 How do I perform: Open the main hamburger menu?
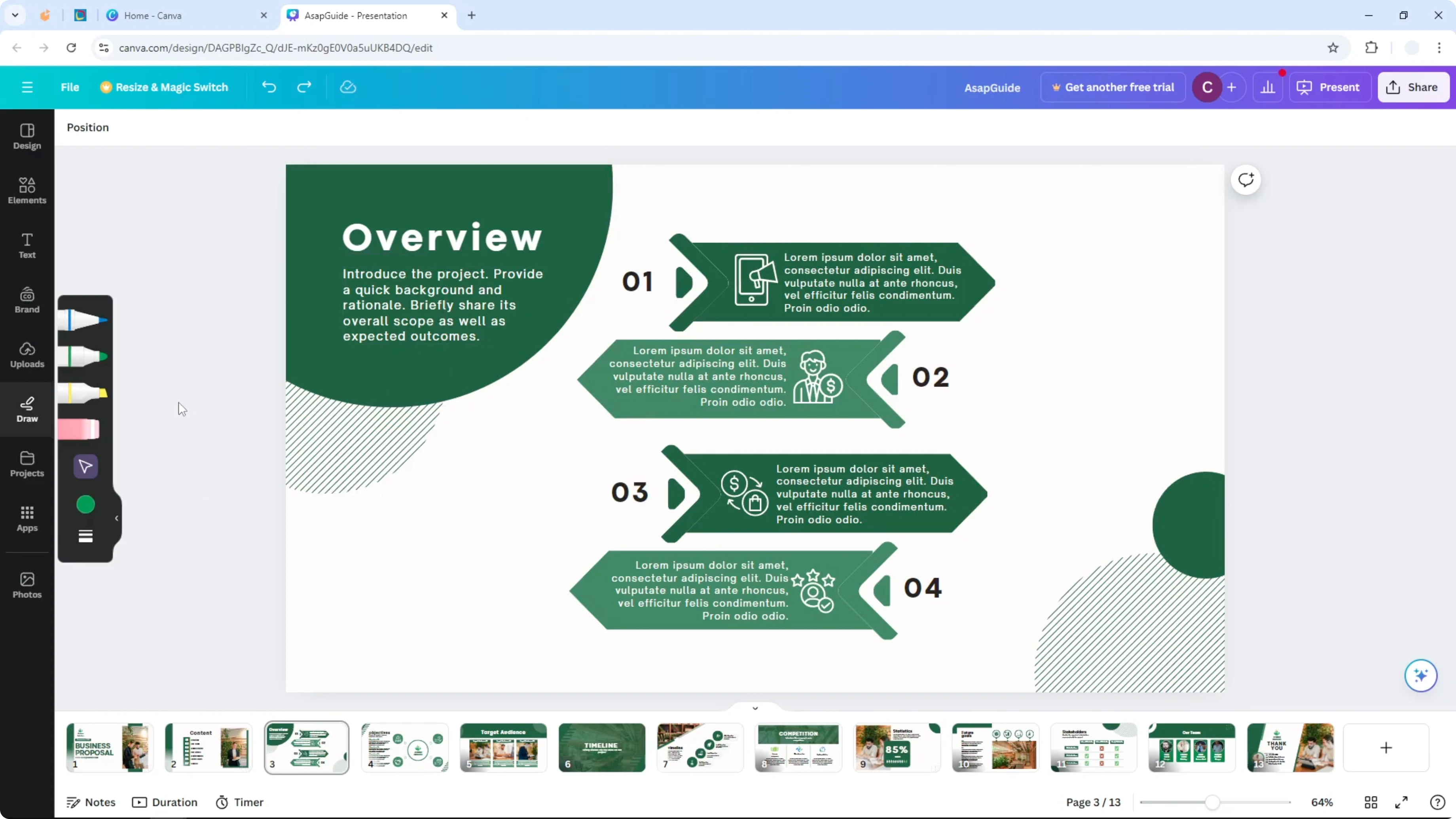tap(27, 87)
